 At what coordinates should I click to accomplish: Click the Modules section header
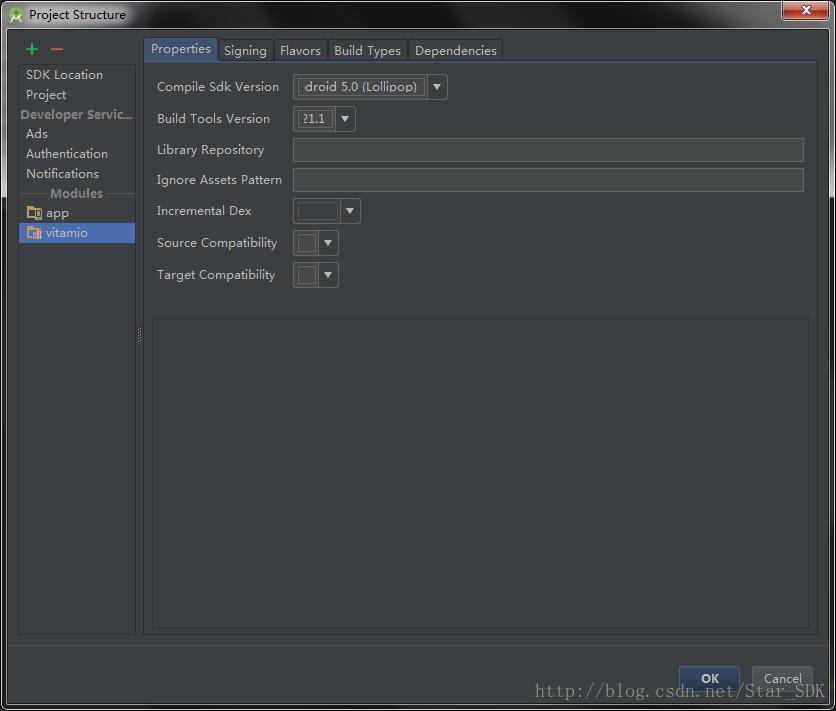click(77, 193)
